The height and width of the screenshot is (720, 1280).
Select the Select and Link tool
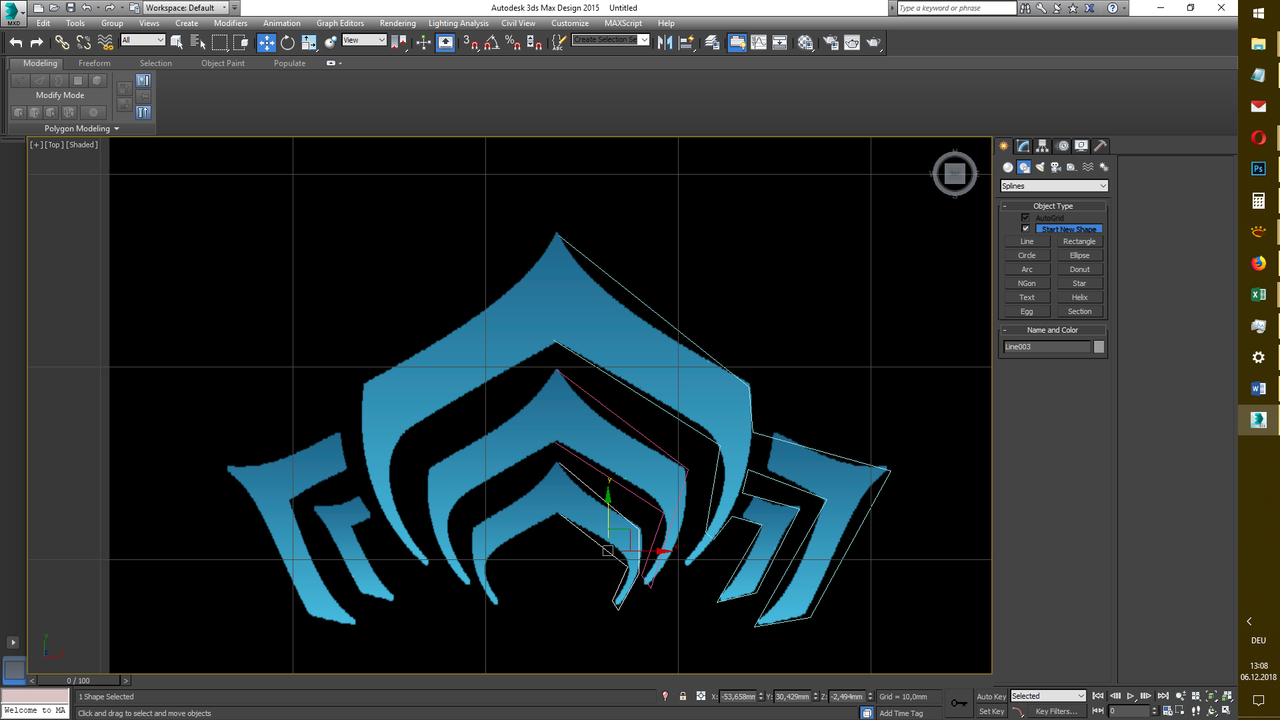[62, 42]
